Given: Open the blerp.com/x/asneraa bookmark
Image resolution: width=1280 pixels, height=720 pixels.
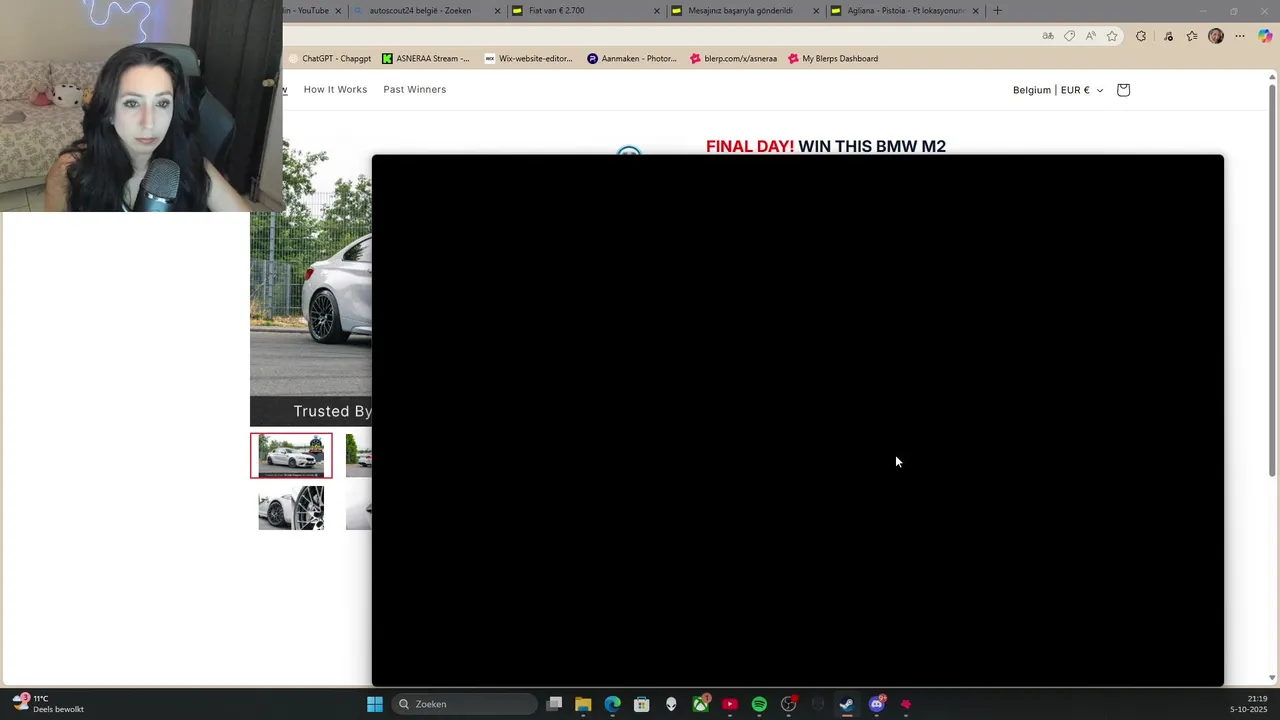Looking at the screenshot, I should [x=733, y=59].
